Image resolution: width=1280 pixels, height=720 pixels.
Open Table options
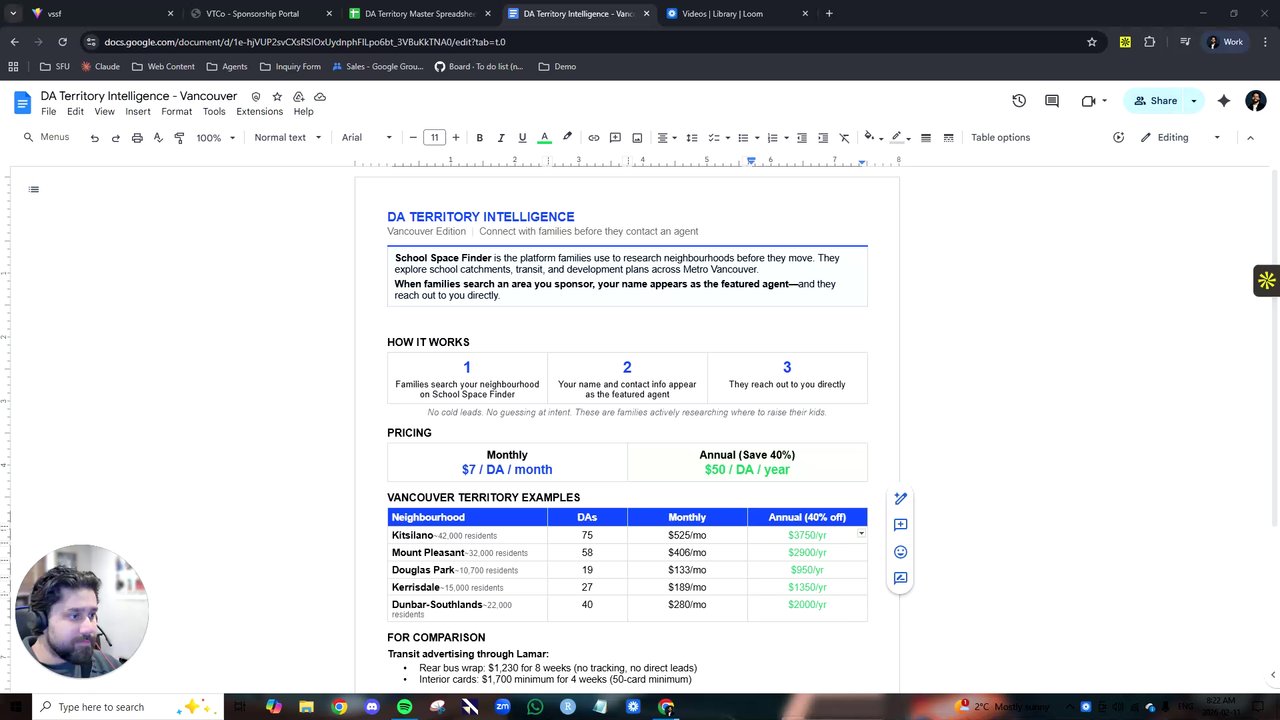[x=1000, y=138]
